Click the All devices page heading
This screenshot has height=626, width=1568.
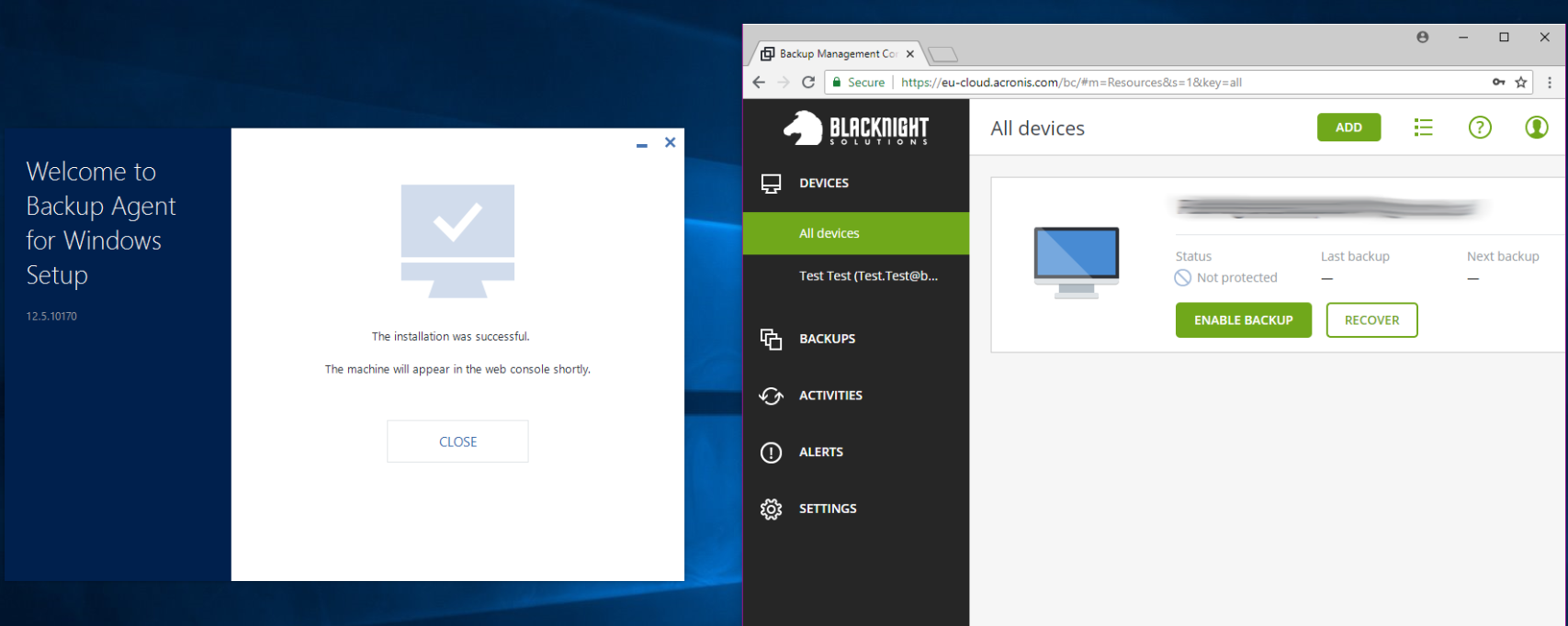1037,129
